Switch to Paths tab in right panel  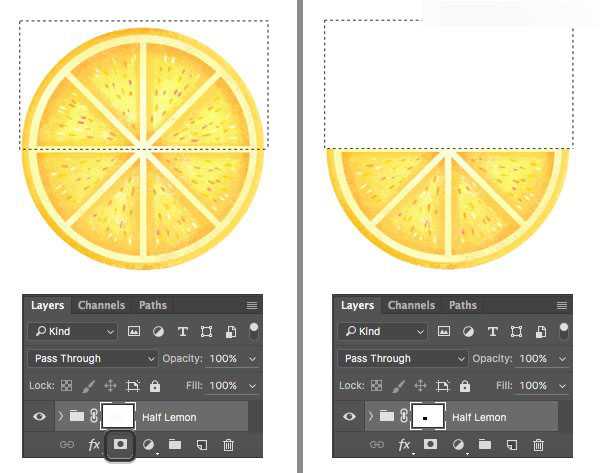tap(463, 305)
